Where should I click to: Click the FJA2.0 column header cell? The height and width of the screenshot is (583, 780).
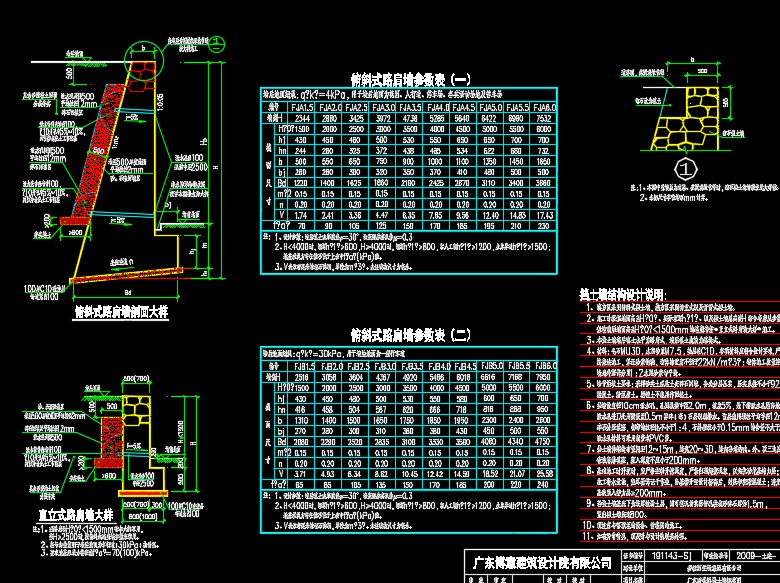click(329, 107)
